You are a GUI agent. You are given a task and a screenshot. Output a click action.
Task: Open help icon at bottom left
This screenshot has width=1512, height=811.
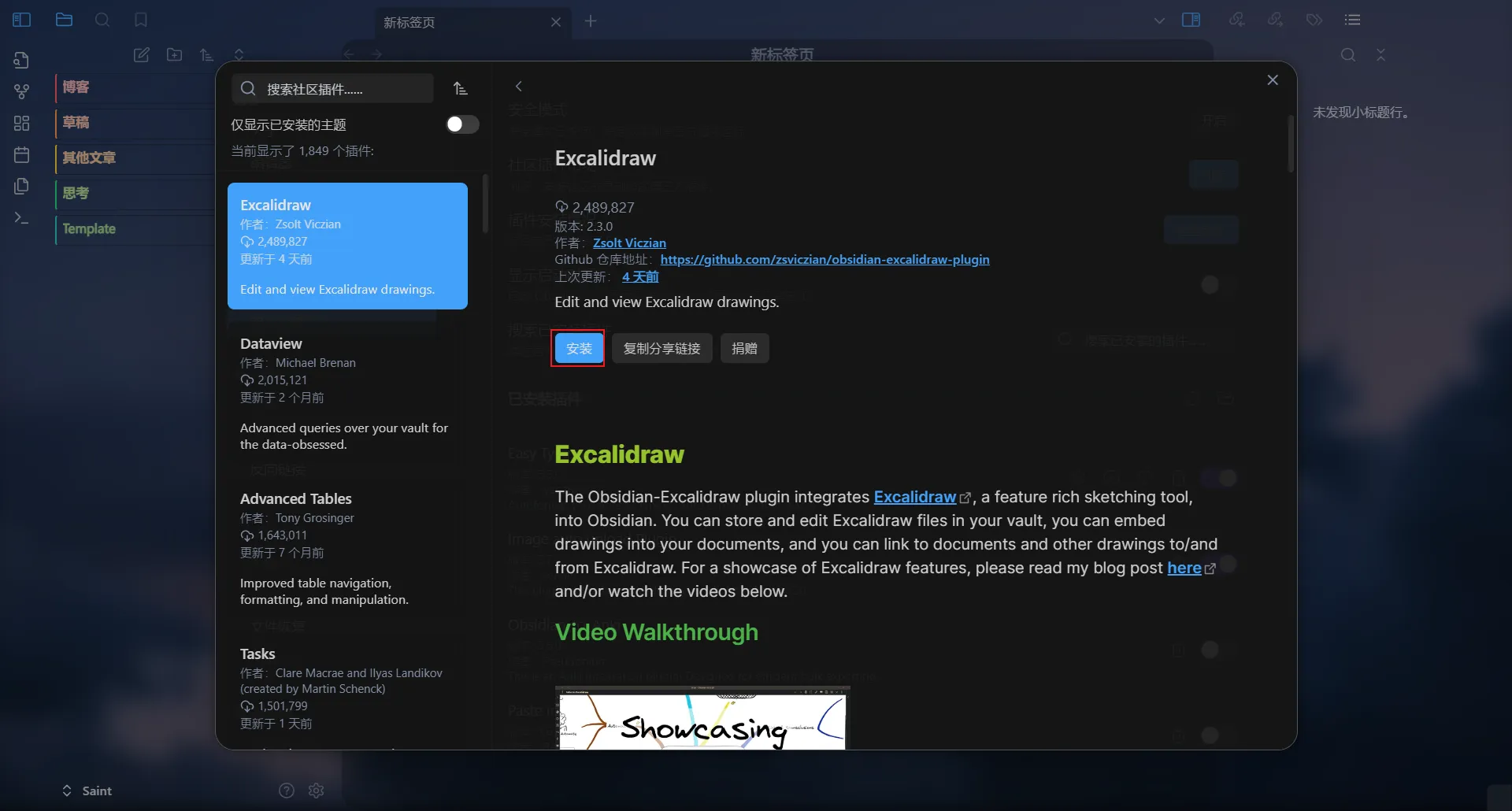[287, 791]
